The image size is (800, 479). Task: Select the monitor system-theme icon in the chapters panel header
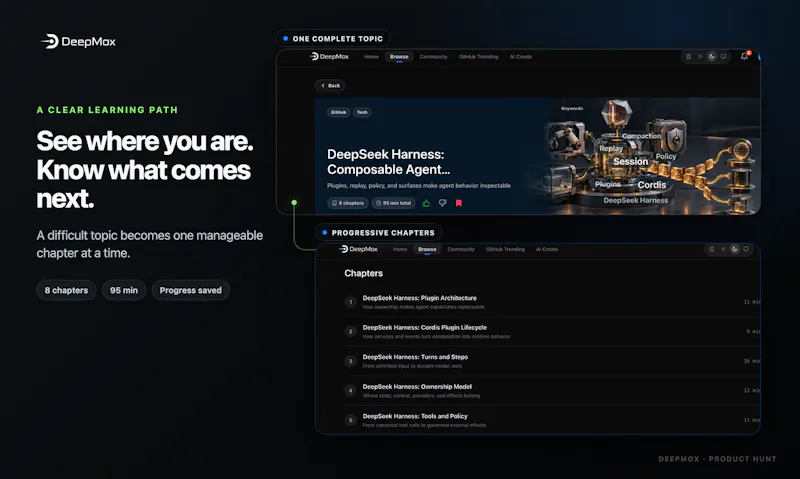(x=746, y=249)
